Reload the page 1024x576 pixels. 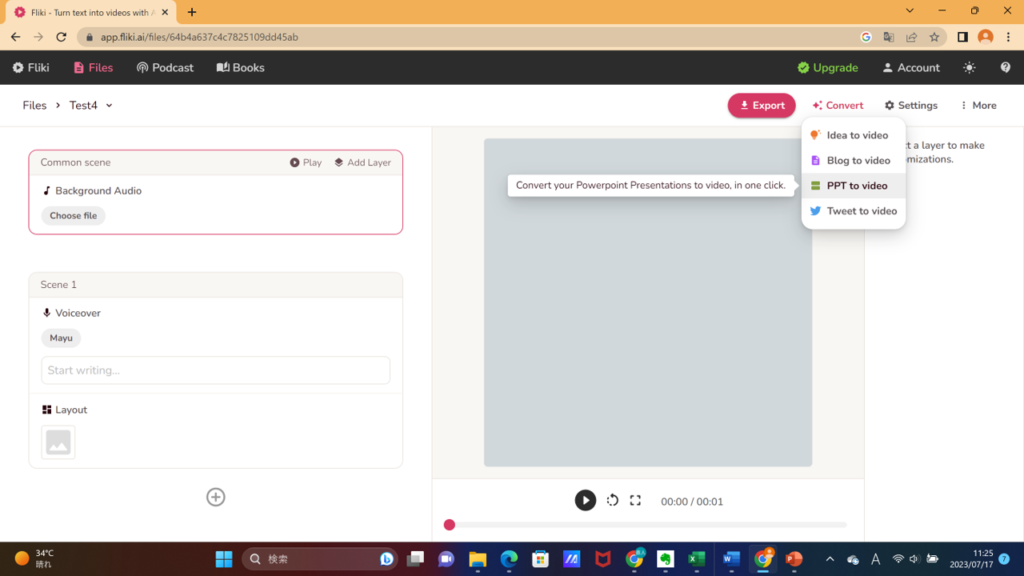[61, 37]
